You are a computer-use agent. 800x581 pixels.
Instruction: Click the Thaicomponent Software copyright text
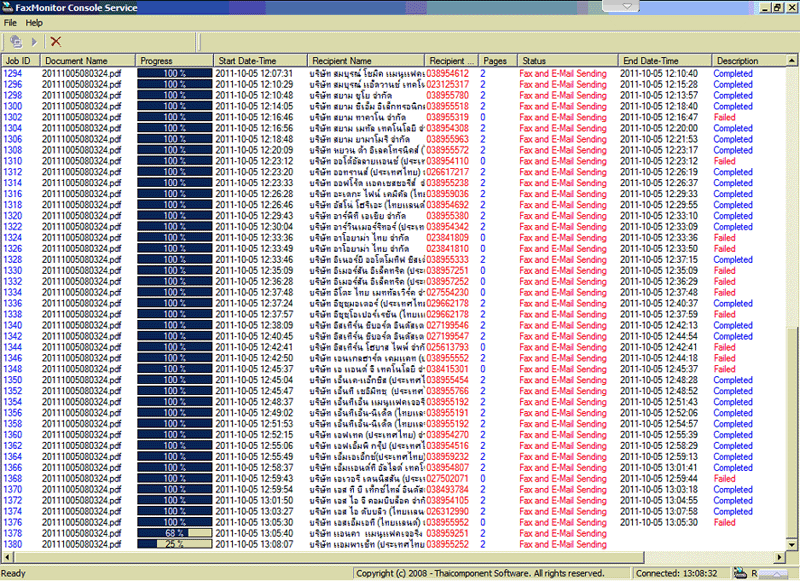click(x=480, y=573)
